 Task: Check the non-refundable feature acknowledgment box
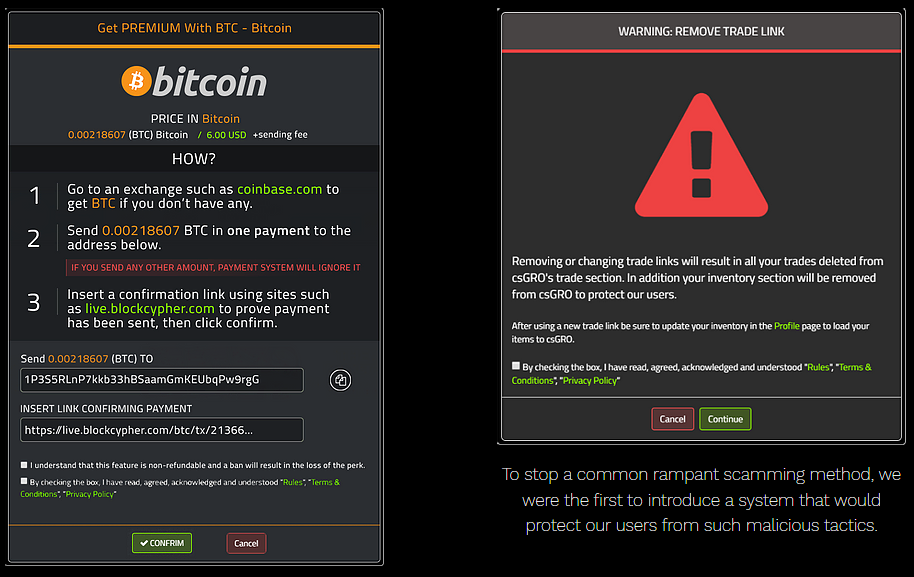24,465
